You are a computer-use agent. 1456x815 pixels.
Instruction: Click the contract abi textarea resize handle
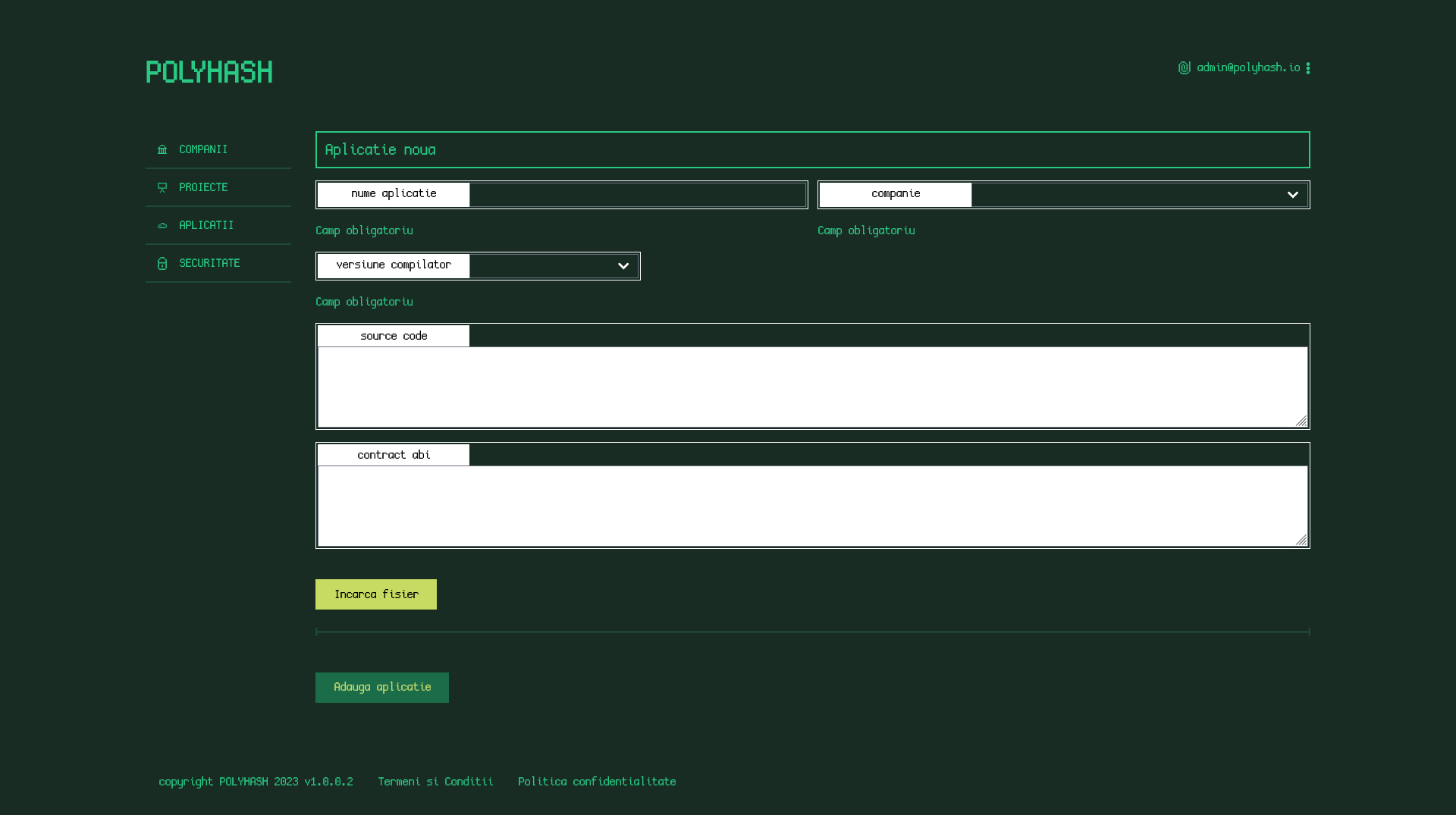(x=1301, y=540)
